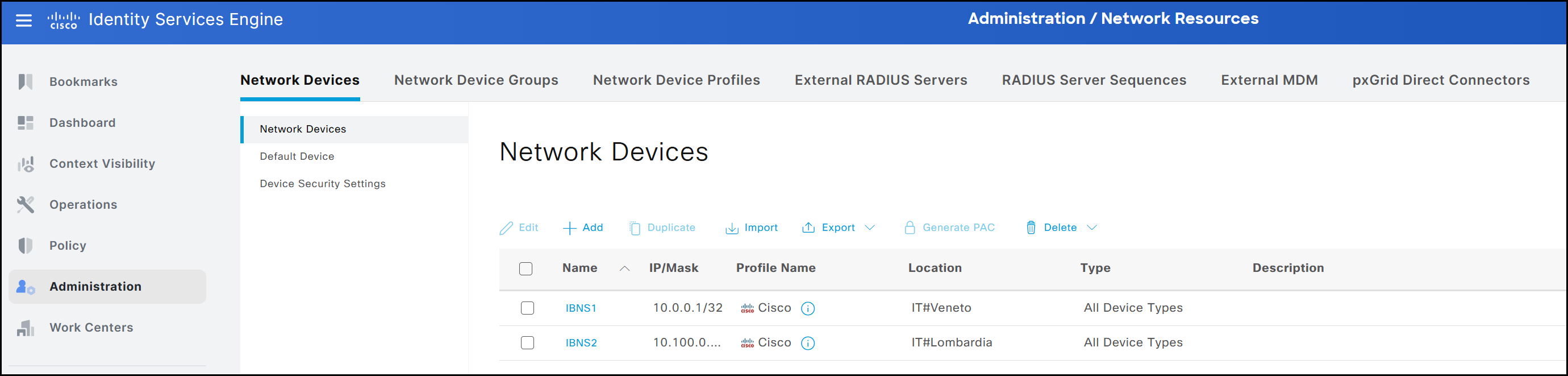Screen dimensions: 1568x376
Task: Open the IBNS1 device link
Action: click(x=581, y=308)
